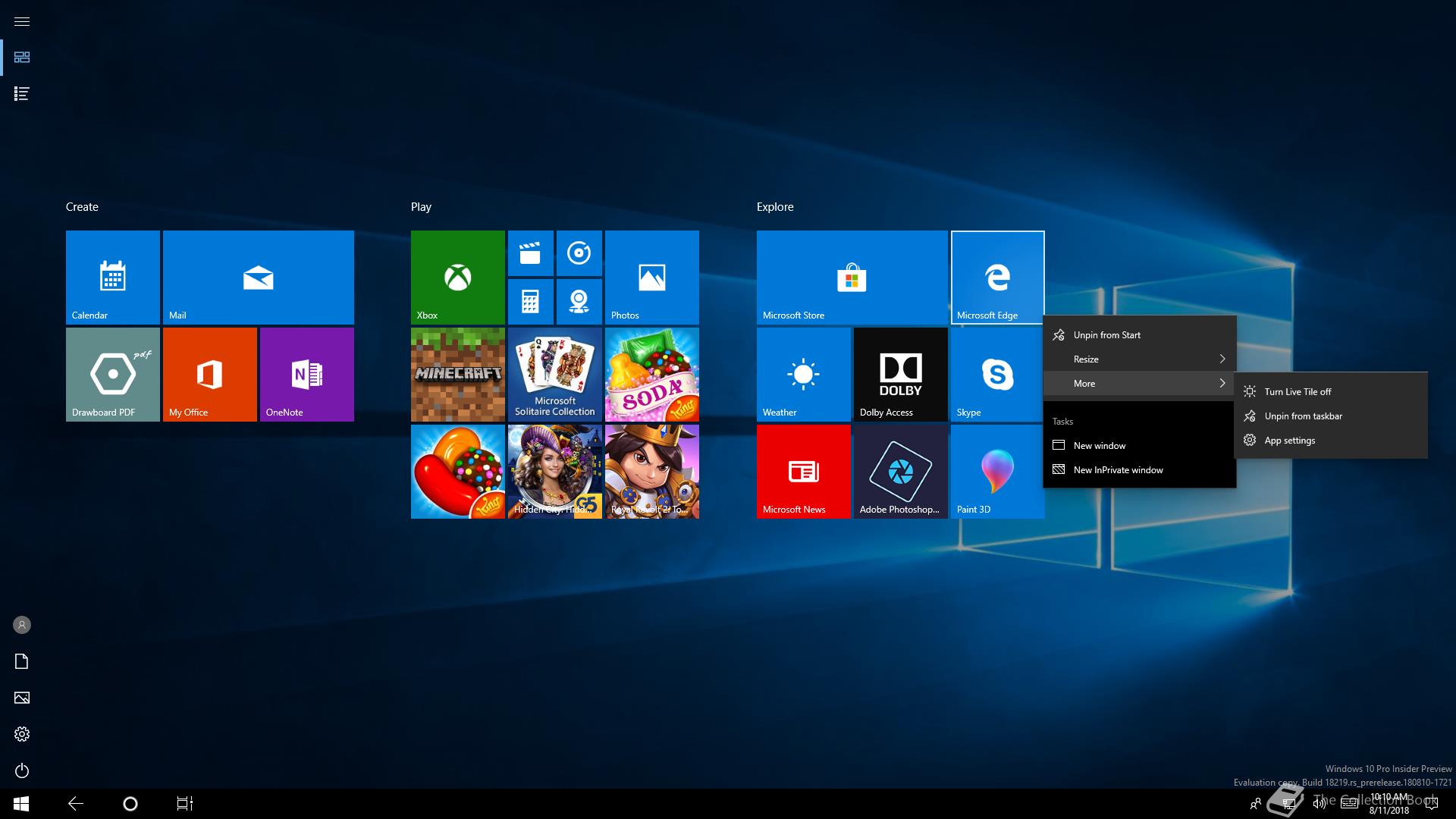Expand the hamburger menu at top-left

(22, 21)
